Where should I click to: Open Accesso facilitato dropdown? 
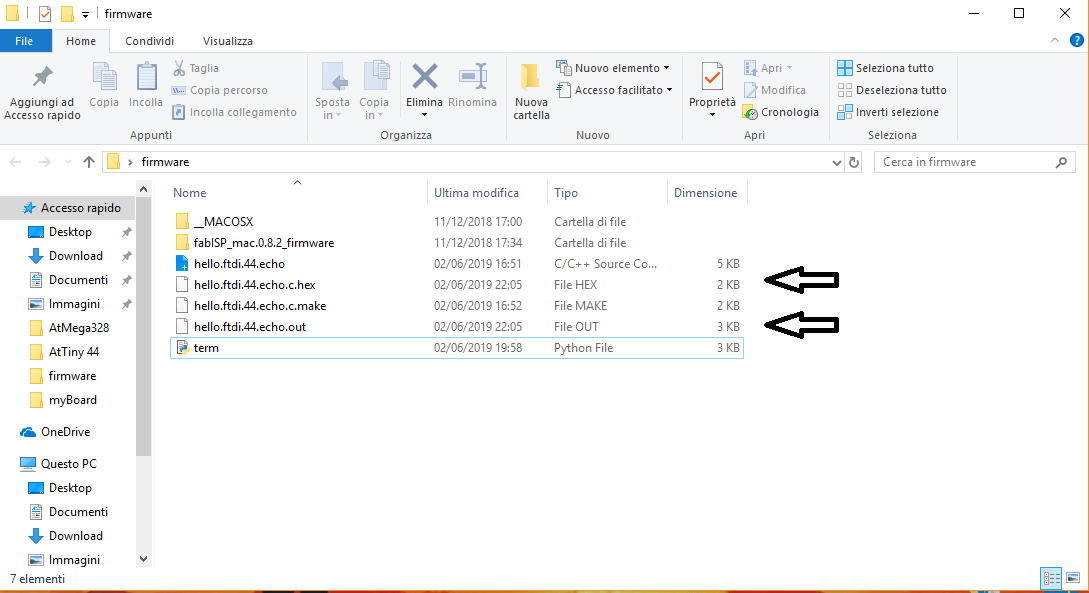(614, 90)
